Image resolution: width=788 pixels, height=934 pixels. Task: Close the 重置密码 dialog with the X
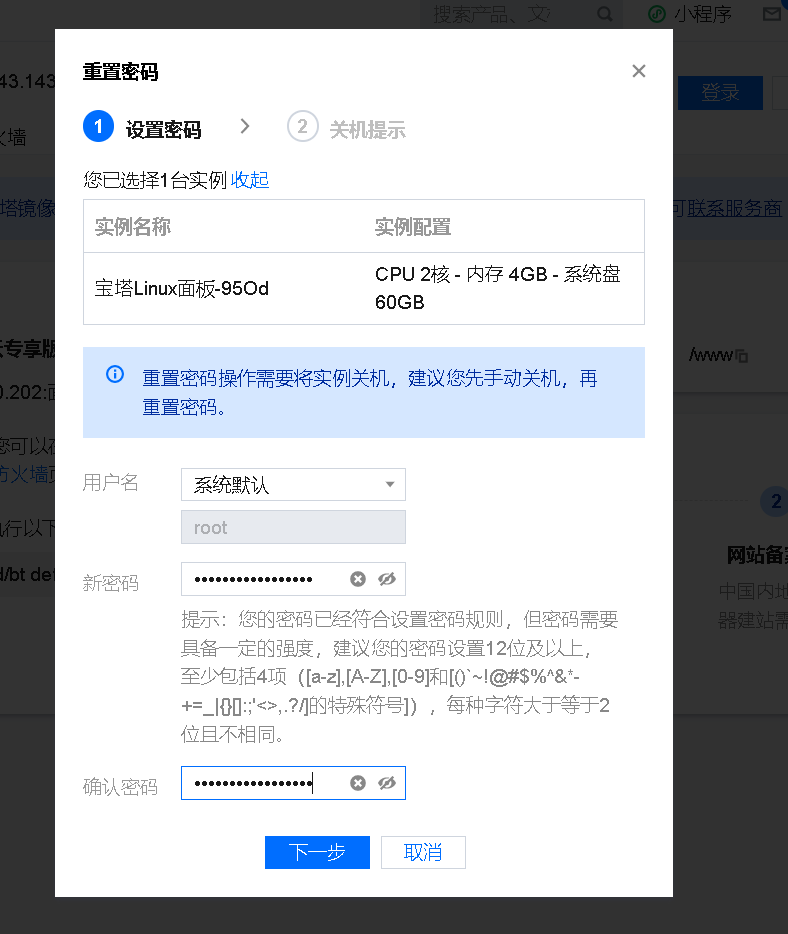click(x=639, y=71)
